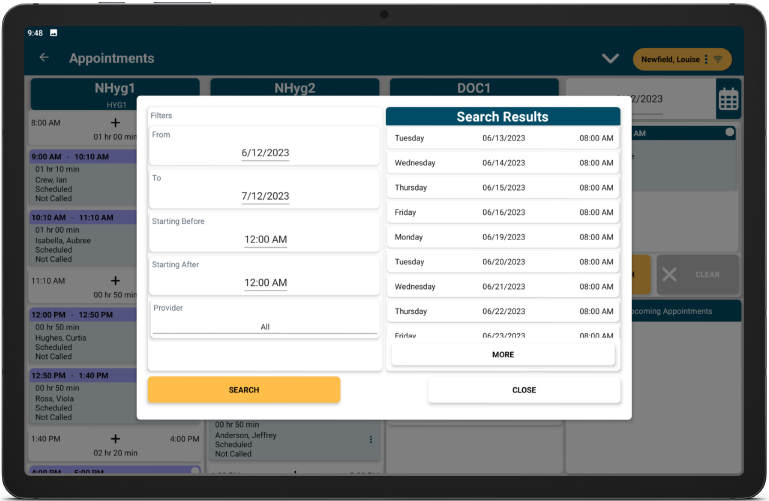
Task: Open the Provider dropdown set to All
Action: (x=265, y=327)
